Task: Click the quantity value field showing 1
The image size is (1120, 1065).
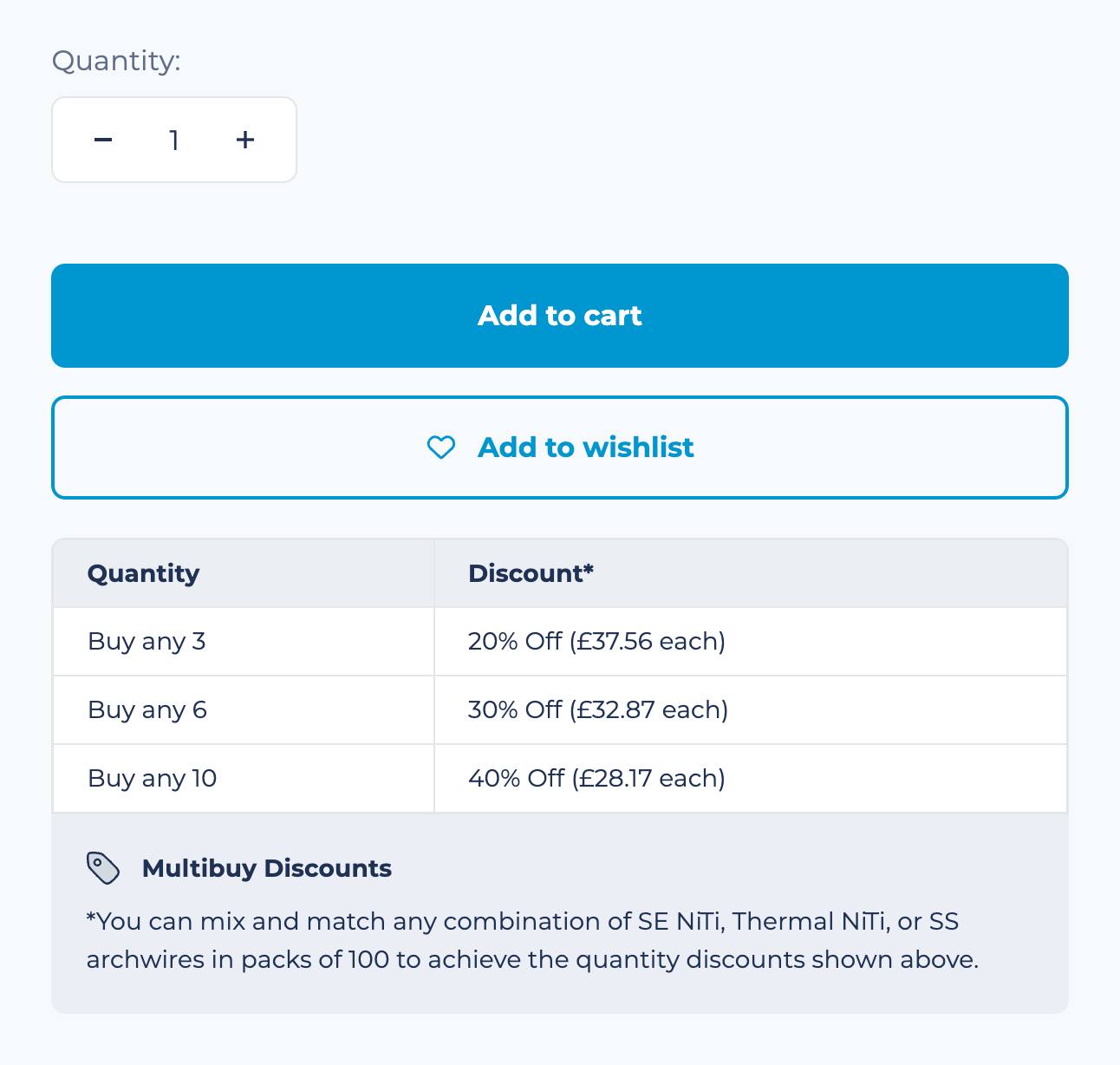Action: 174,140
